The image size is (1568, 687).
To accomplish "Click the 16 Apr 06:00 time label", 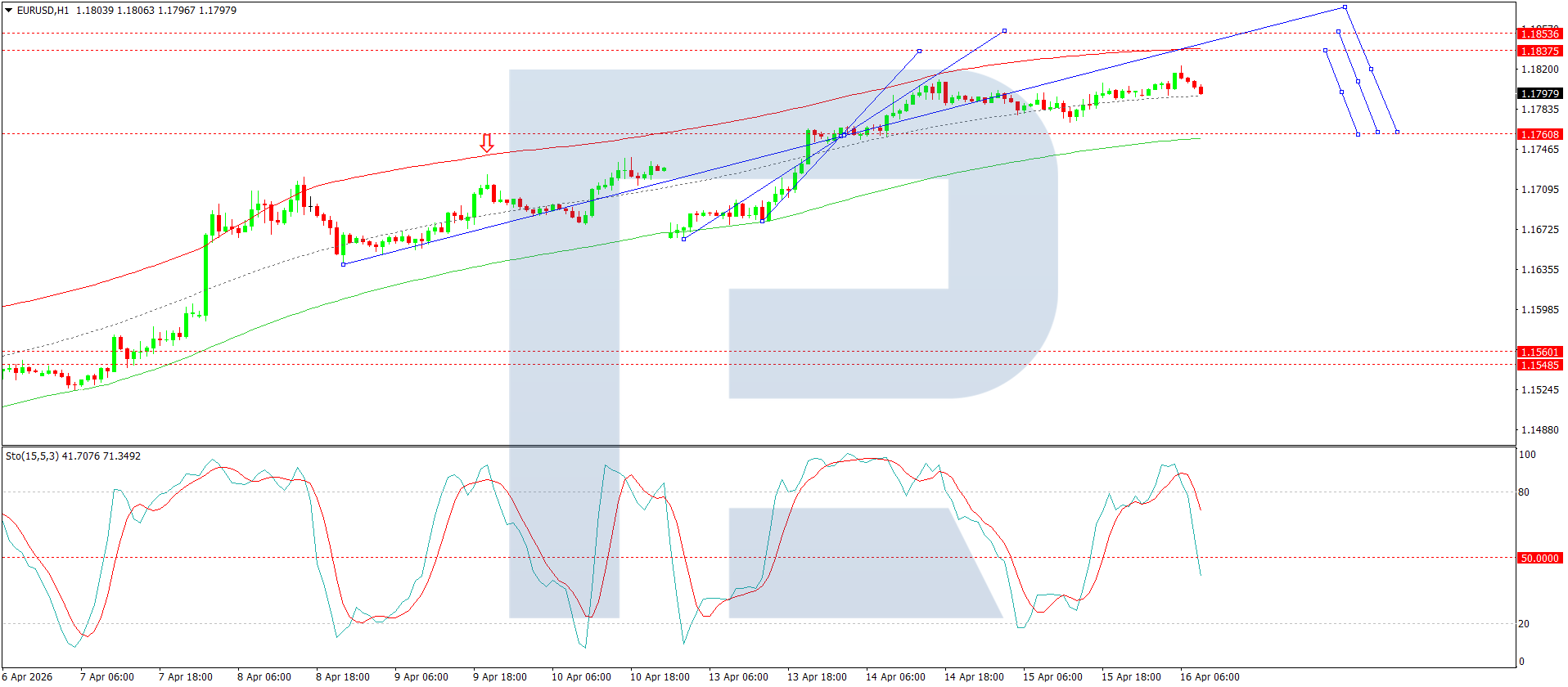I will [1210, 677].
